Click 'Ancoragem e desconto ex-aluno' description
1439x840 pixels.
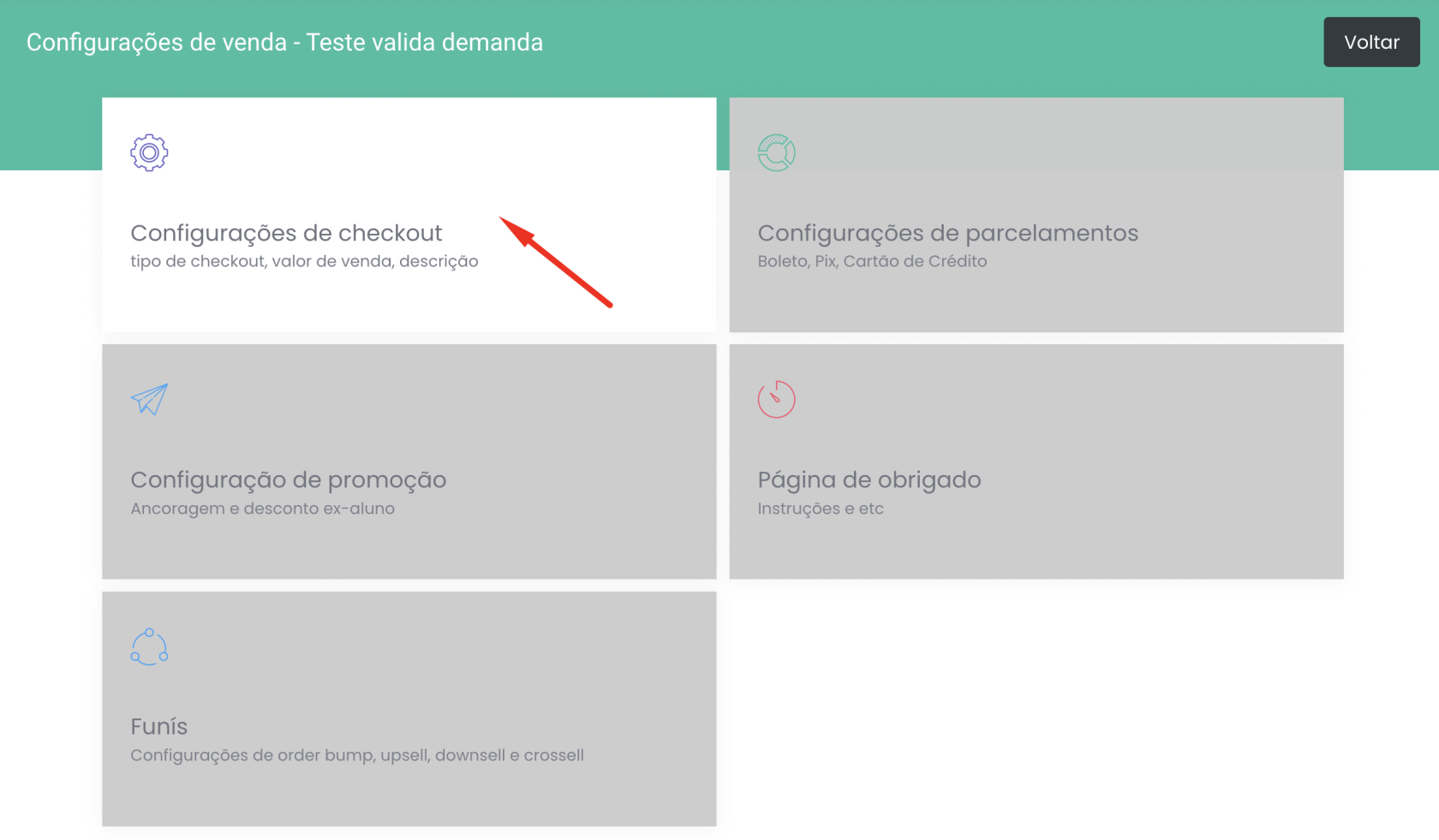pos(262,509)
